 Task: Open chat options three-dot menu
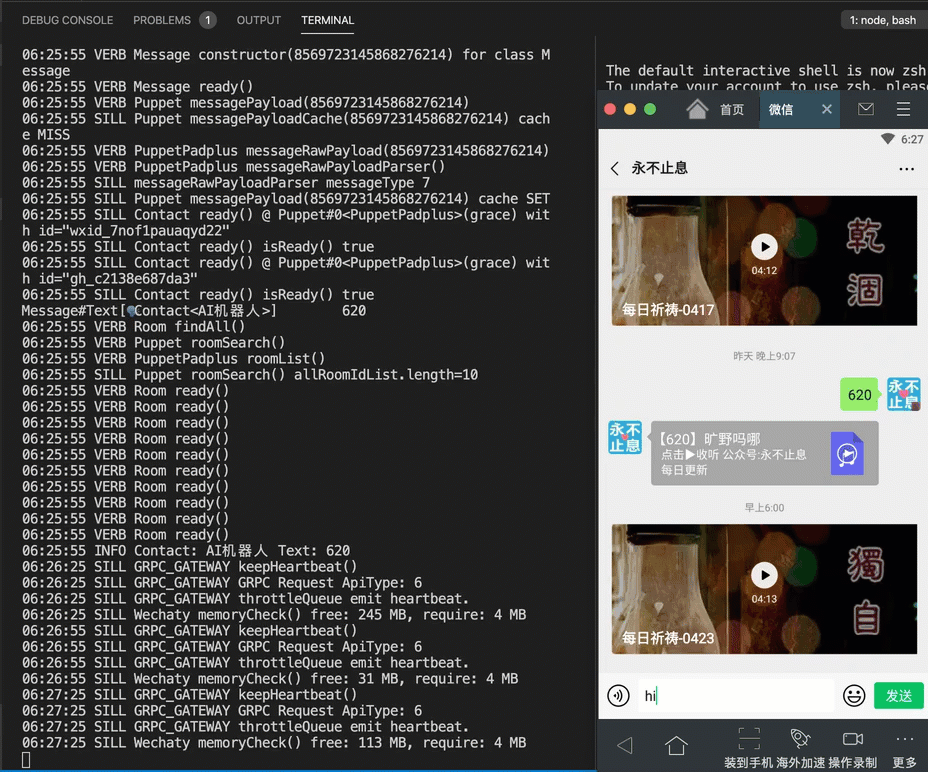point(906,169)
